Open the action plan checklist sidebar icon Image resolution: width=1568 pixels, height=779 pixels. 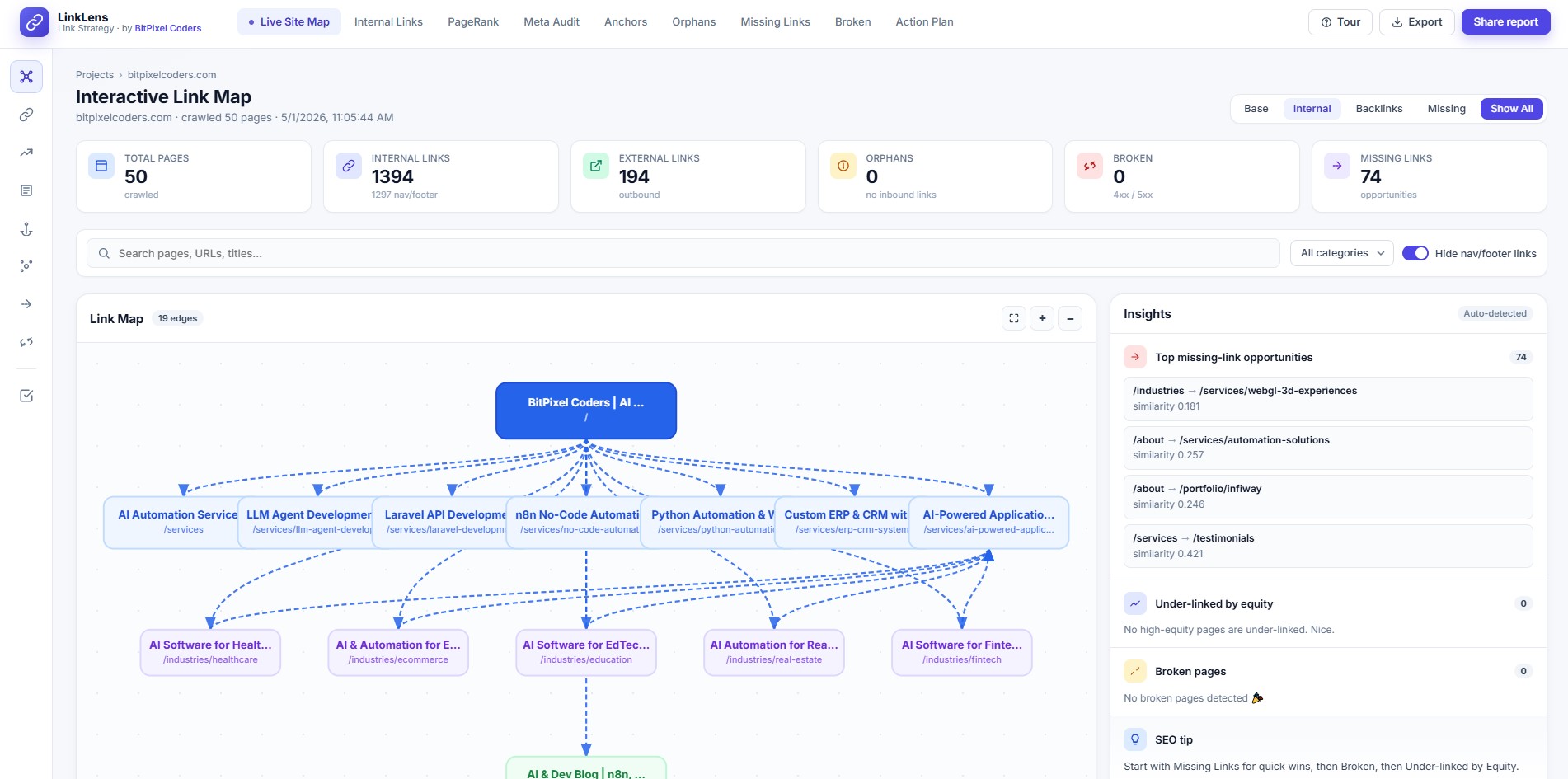click(x=26, y=396)
